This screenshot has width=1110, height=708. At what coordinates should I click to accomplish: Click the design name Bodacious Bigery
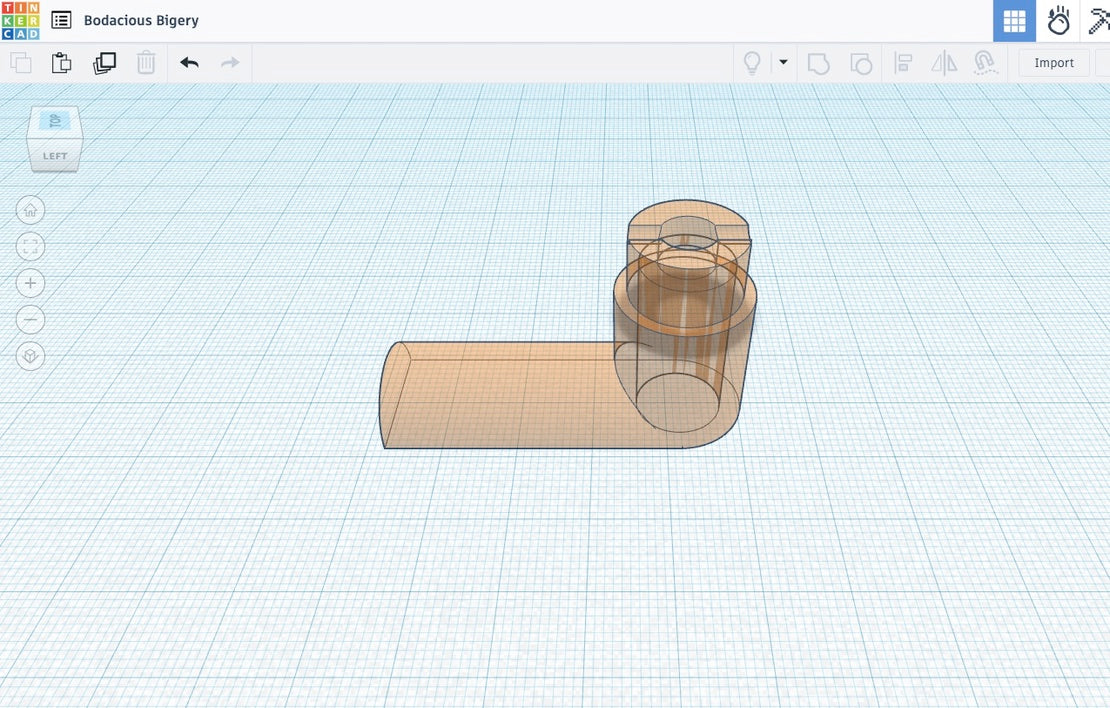pos(141,20)
